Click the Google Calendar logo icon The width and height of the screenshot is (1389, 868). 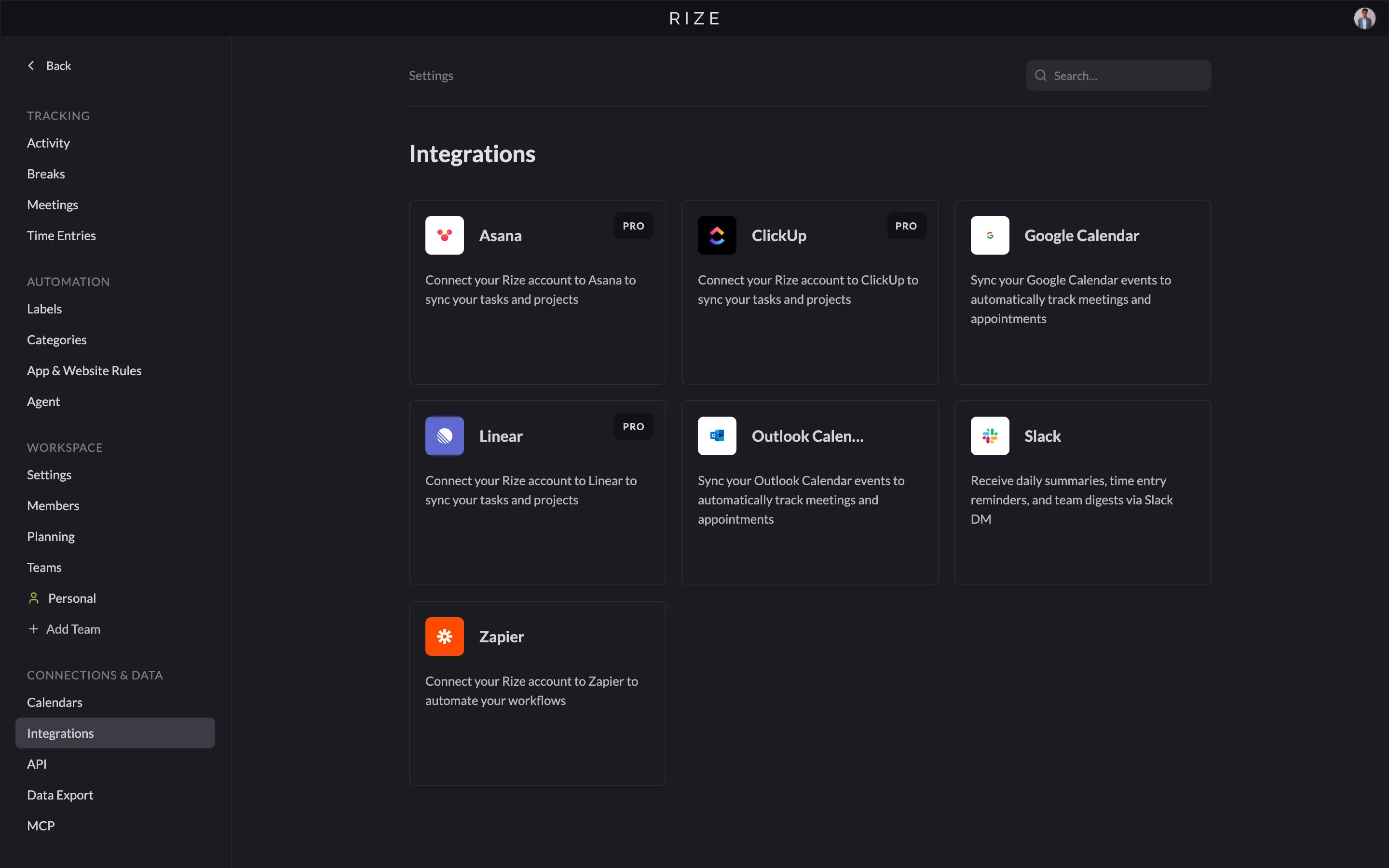click(x=990, y=235)
